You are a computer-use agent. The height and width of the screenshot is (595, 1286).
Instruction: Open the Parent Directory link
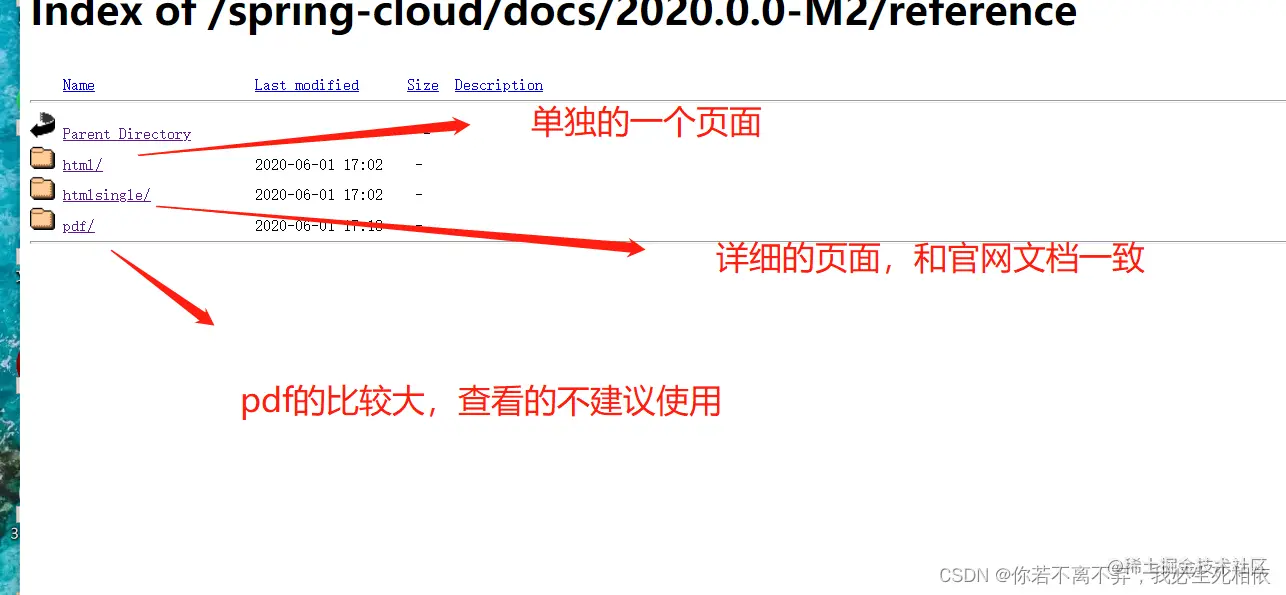coord(127,134)
